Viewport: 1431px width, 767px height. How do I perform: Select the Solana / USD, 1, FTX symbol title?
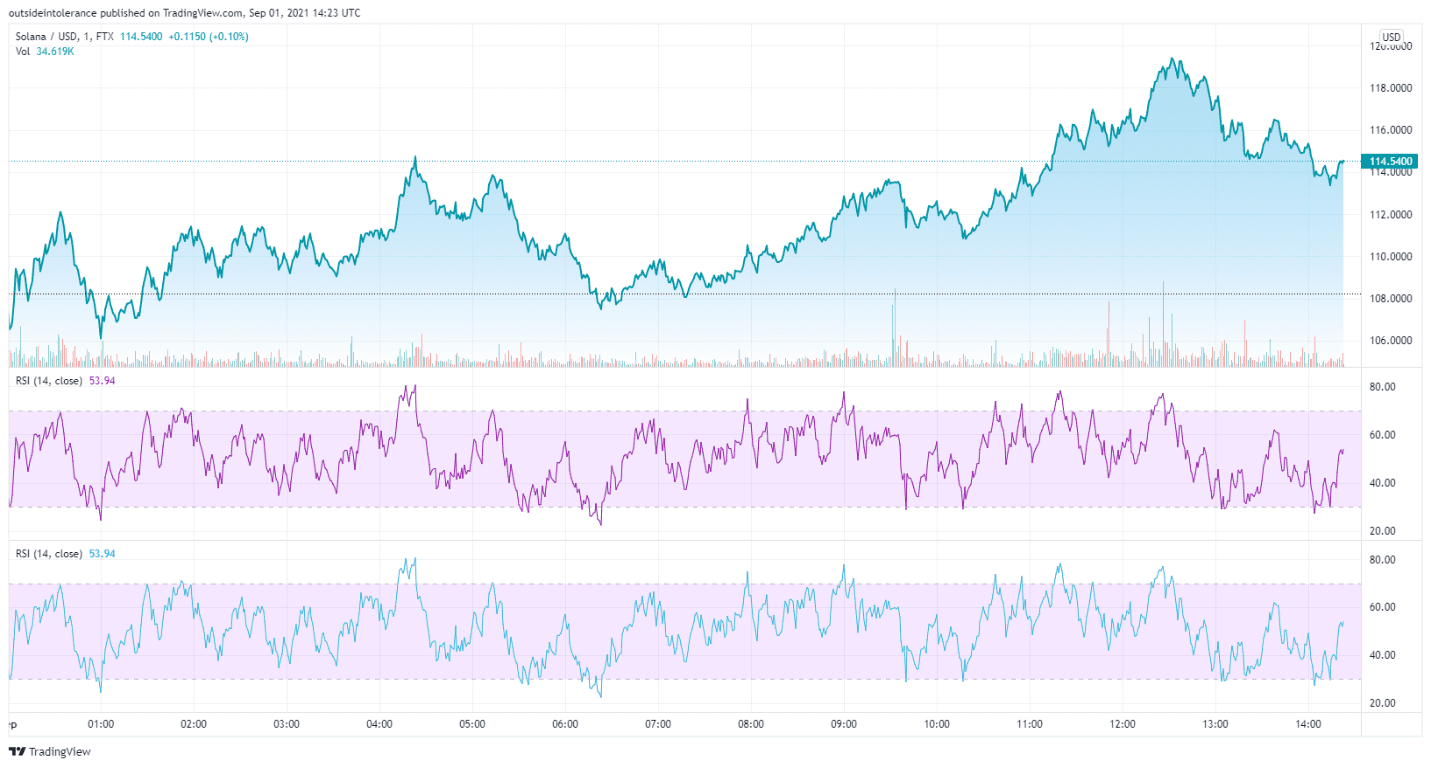66,37
